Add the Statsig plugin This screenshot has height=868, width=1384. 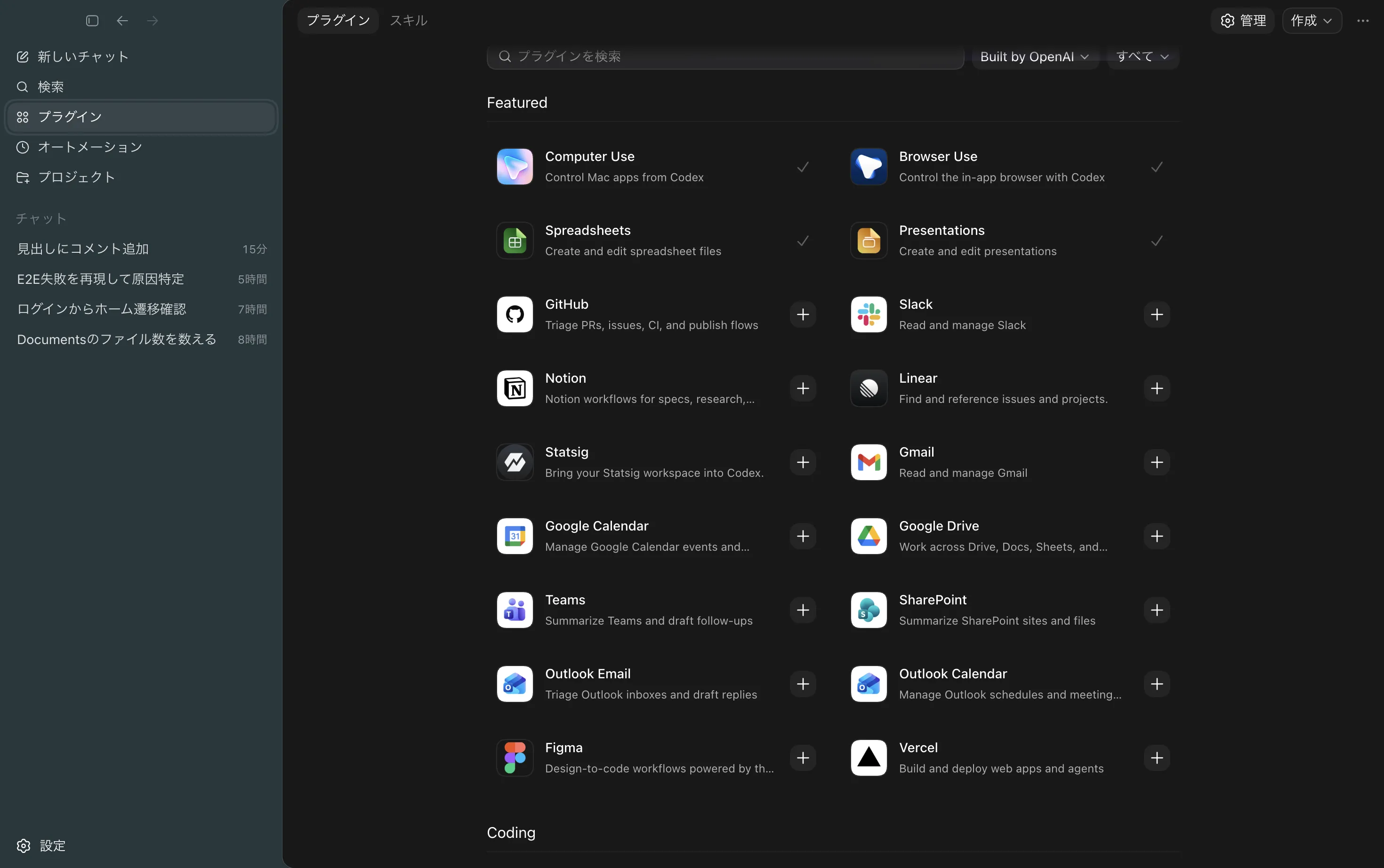click(x=803, y=462)
